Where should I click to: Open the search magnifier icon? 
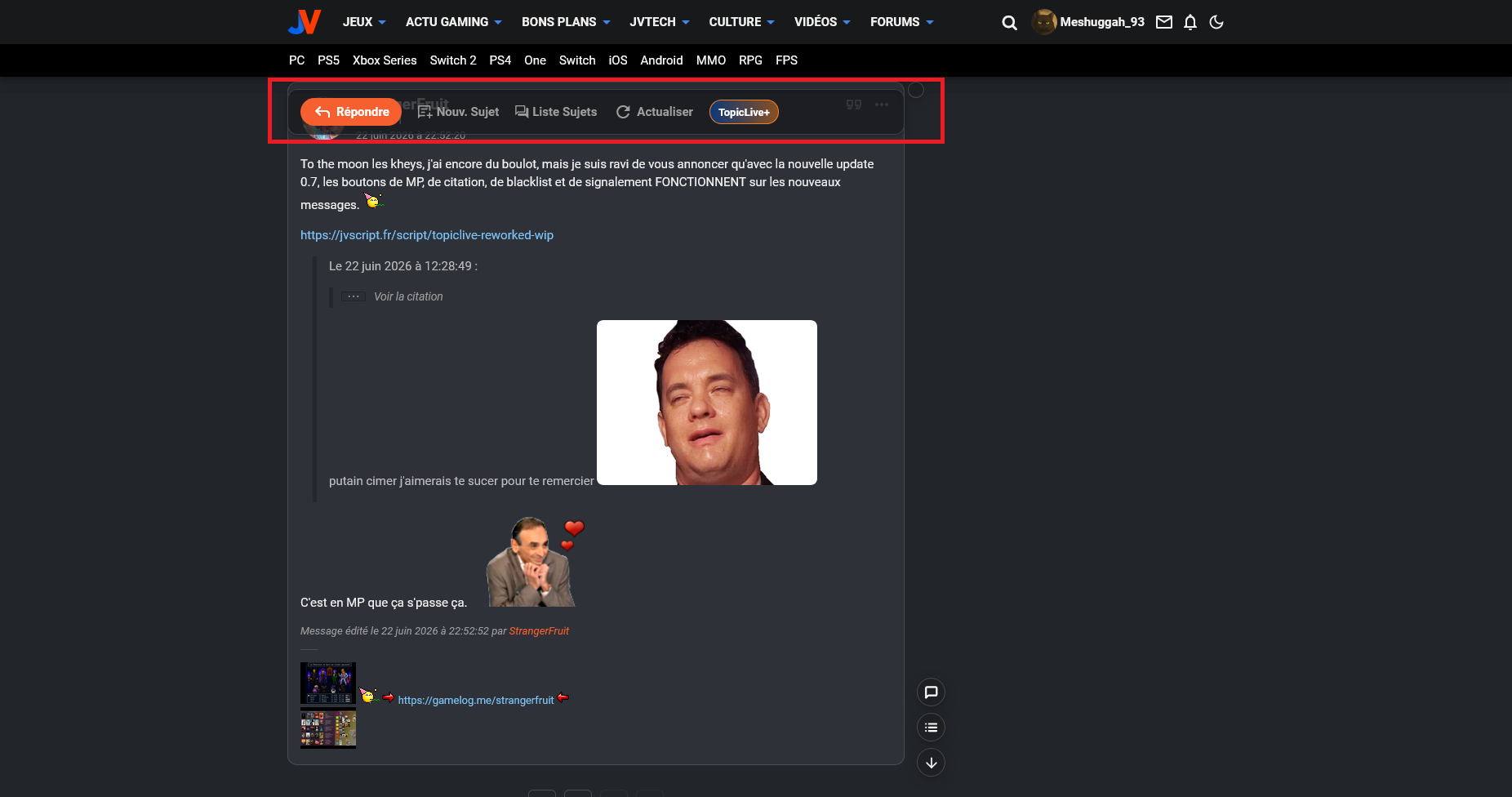click(1010, 23)
